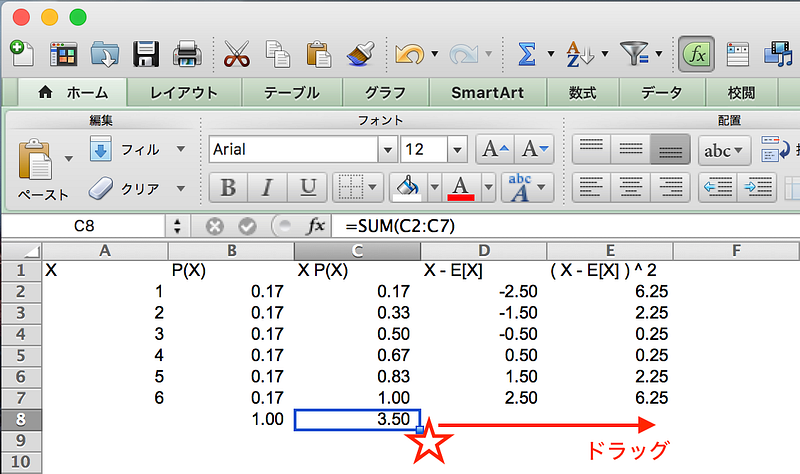Open the abc orientation dropdown

tap(724, 150)
